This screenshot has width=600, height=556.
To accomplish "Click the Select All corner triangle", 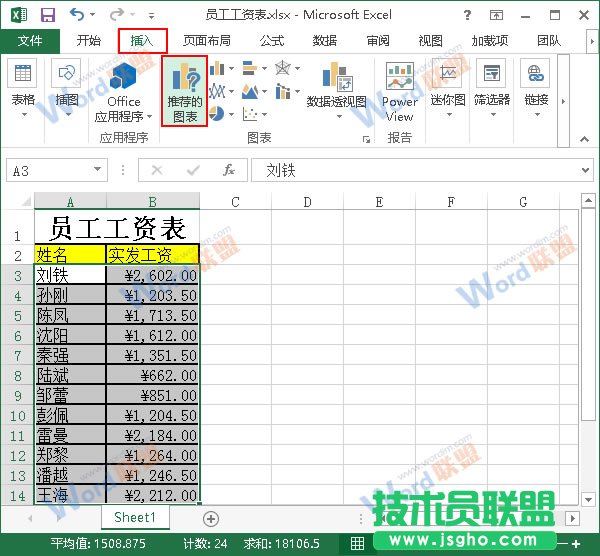I will click(26, 201).
